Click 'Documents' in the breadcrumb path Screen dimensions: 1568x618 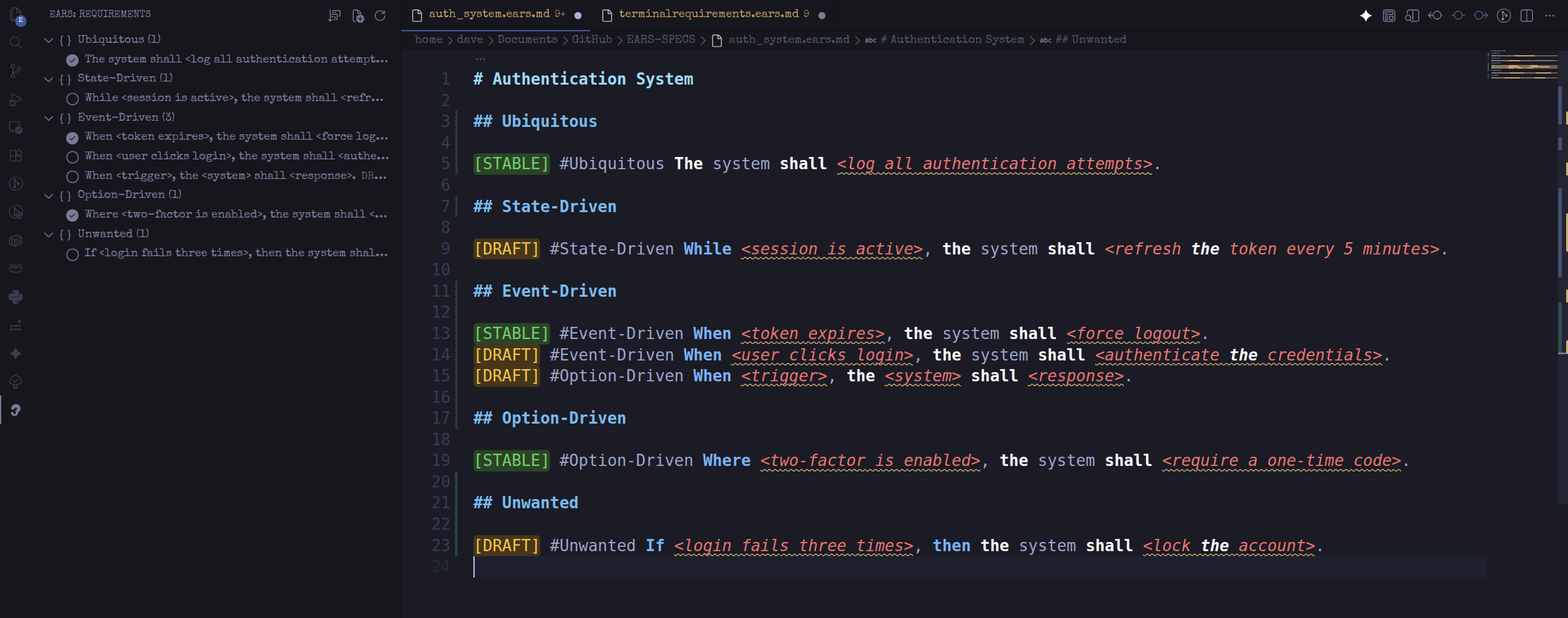527,39
